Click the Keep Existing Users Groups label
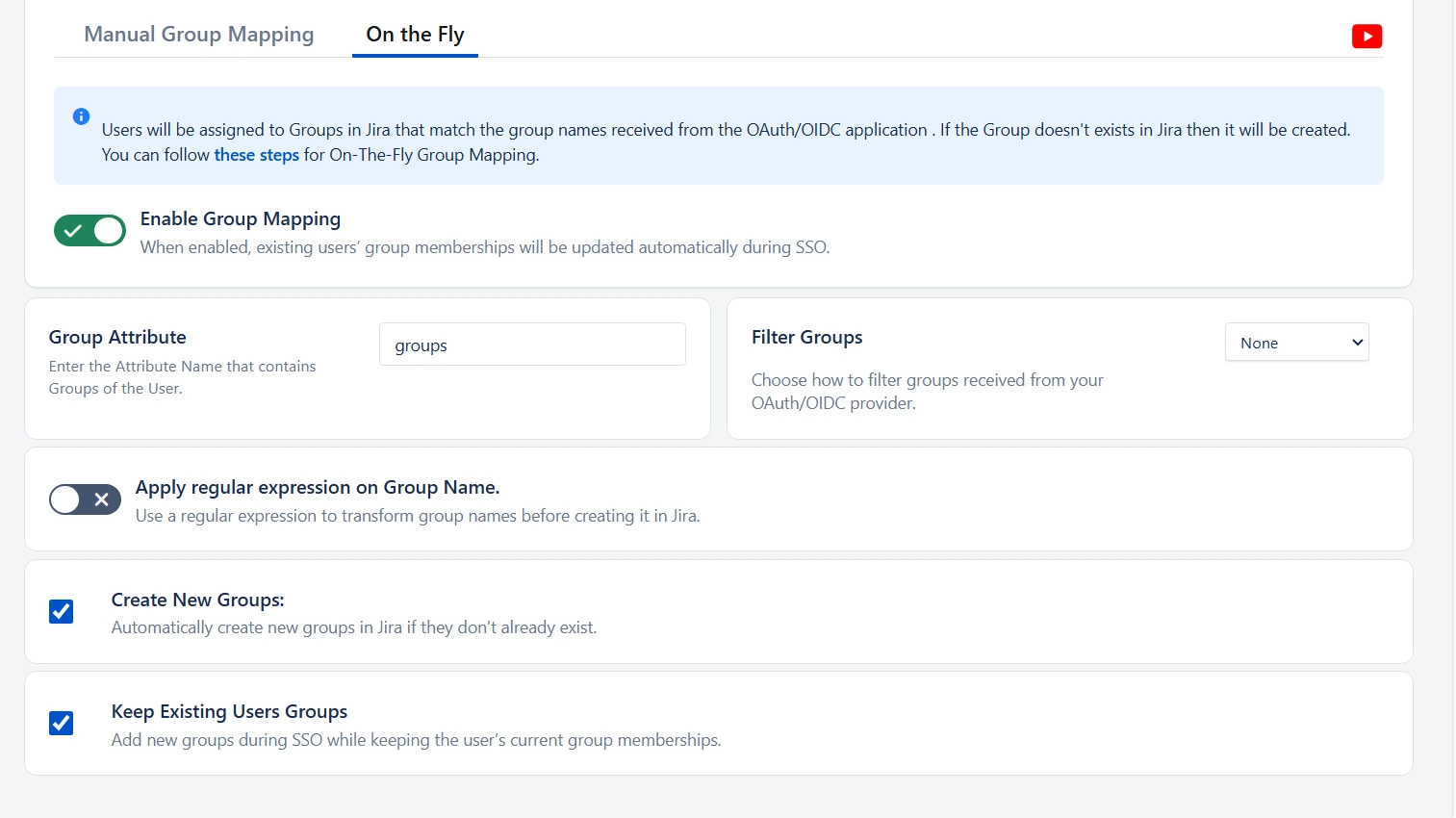This screenshot has width=1456, height=818. coord(228,711)
